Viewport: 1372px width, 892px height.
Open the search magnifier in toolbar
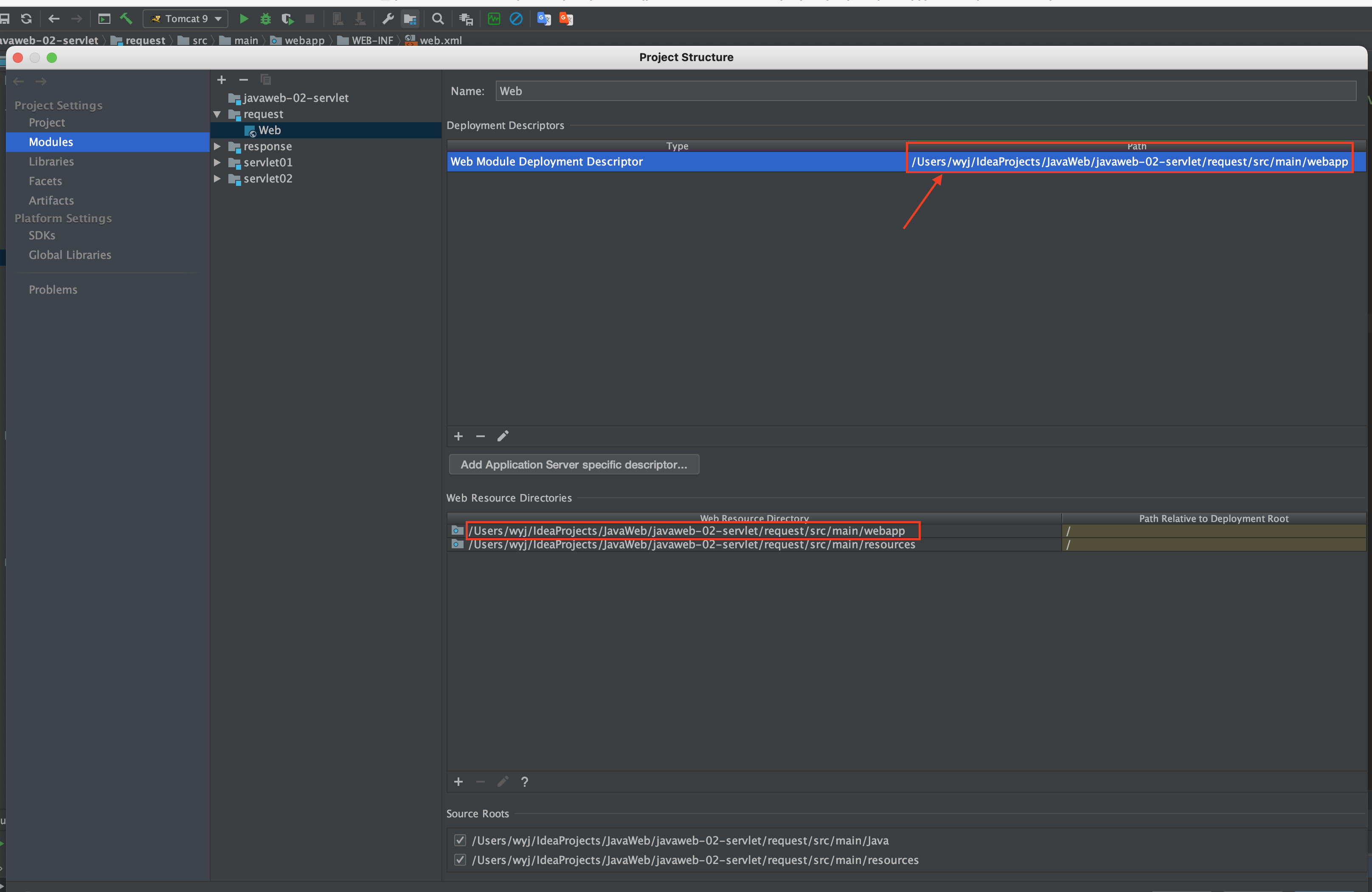click(x=438, y=19)
